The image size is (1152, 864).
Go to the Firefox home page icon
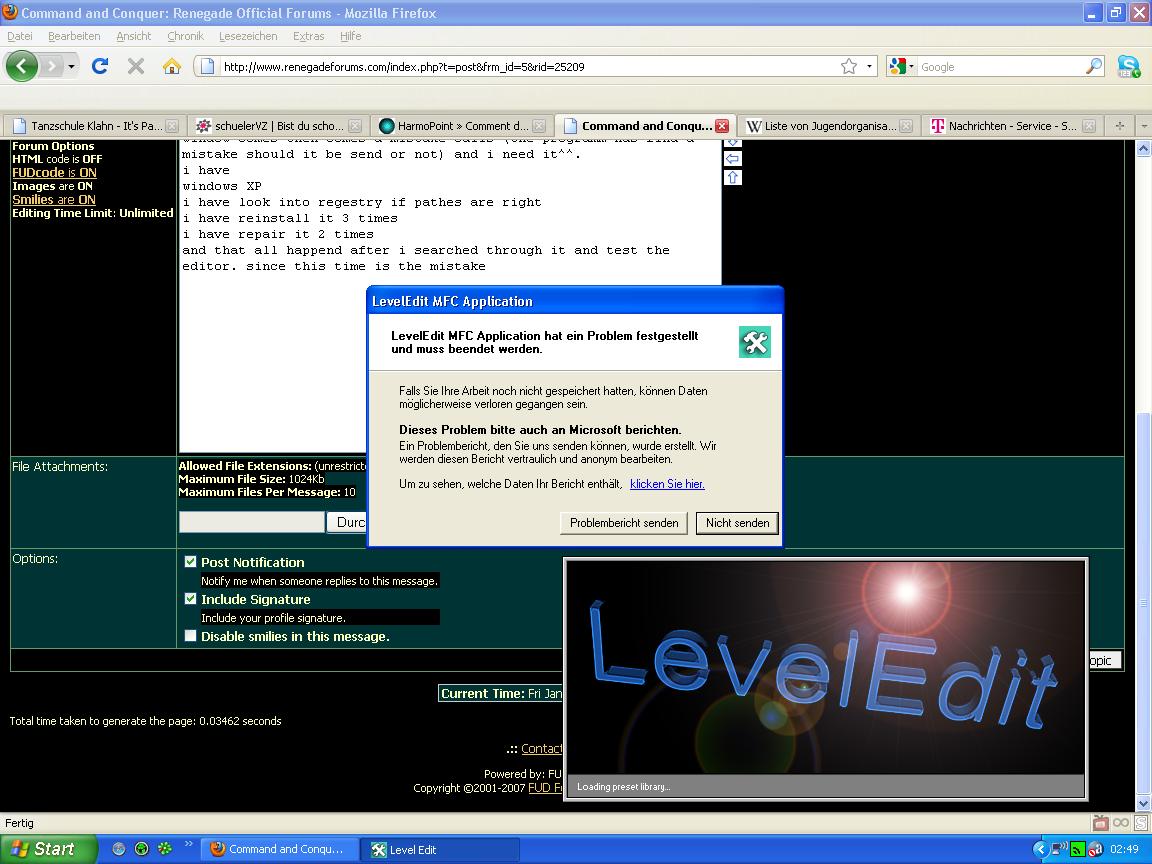[x=172, y=66]
